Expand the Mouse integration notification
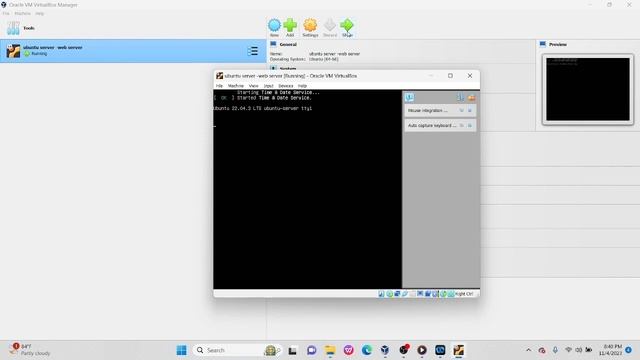The height and width of the screenshot is (360, 640). [x=462, y=111]
